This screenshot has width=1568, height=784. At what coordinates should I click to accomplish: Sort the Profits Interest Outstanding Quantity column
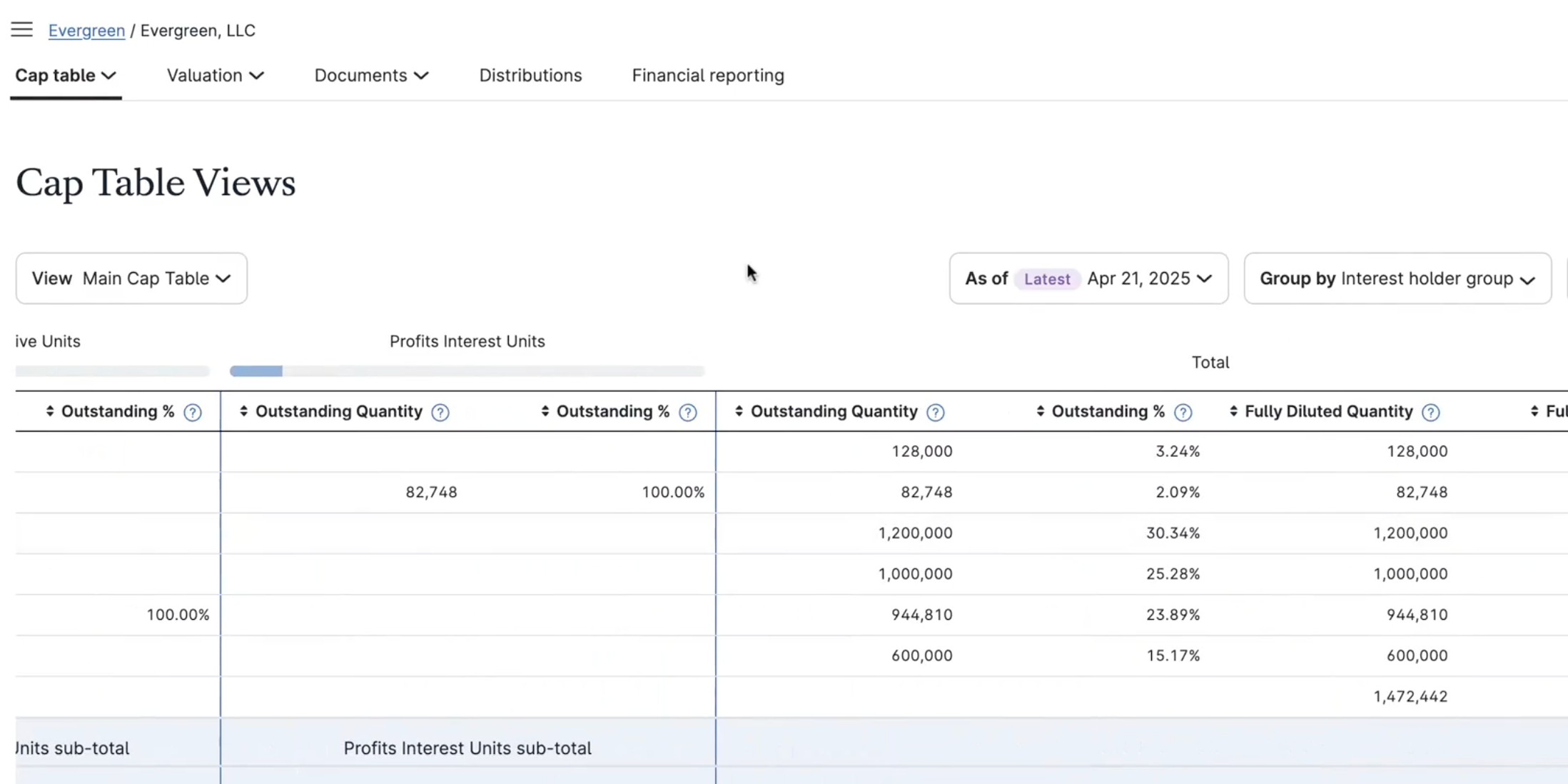pos(243,411)
